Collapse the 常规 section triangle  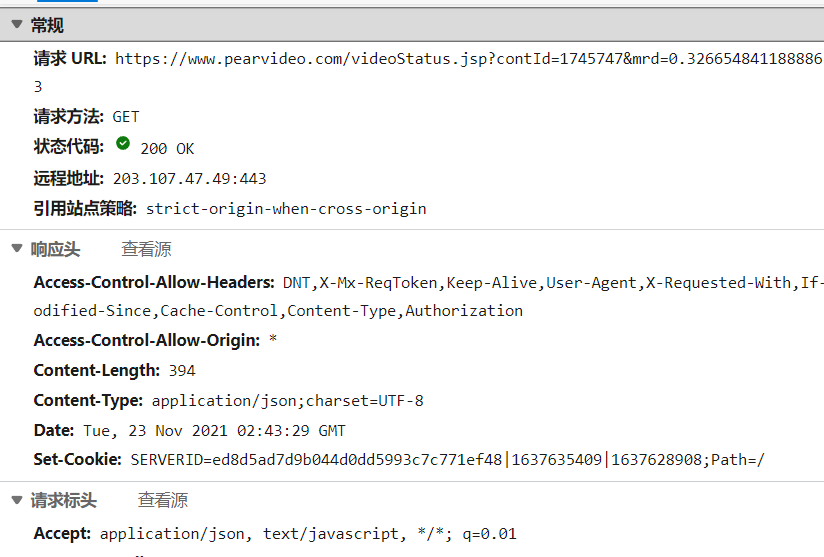[17, 24]
